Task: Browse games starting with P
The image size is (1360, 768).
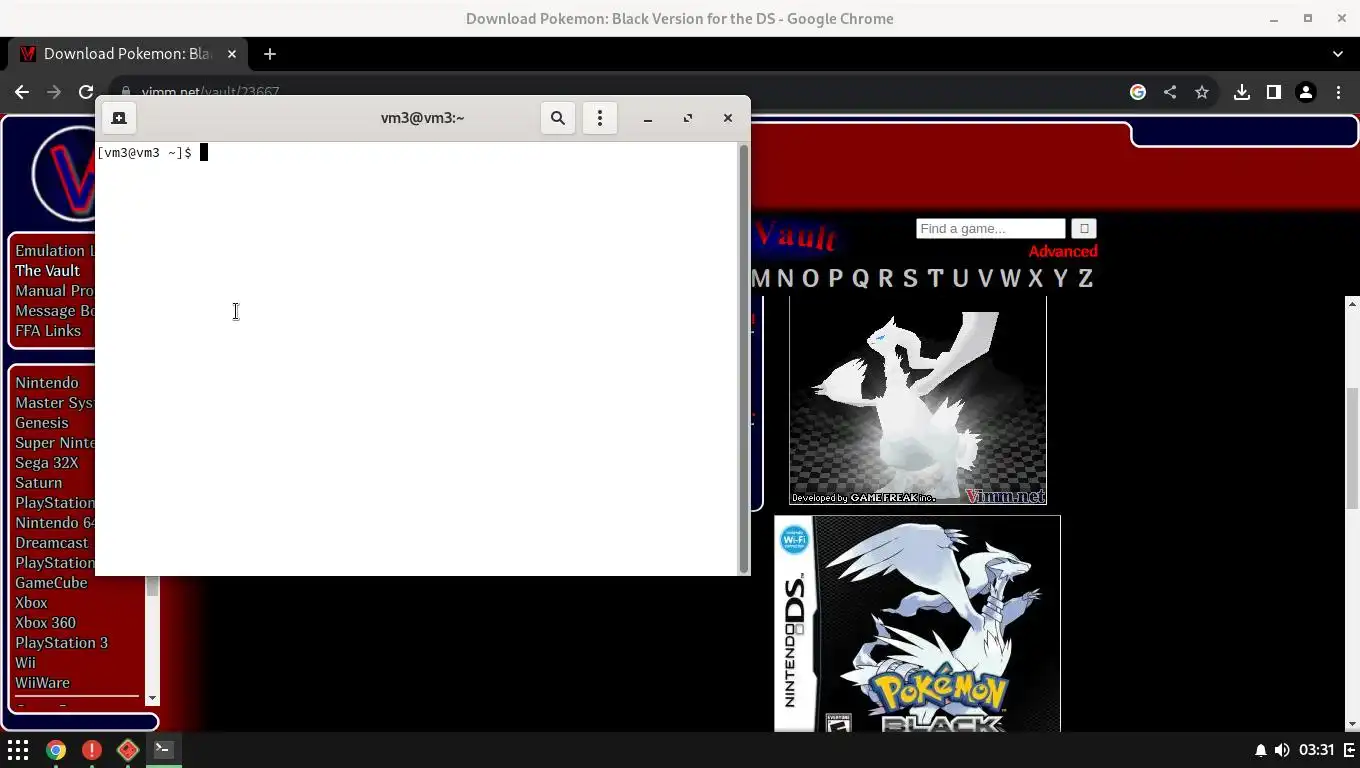Action: coord(836,279)
